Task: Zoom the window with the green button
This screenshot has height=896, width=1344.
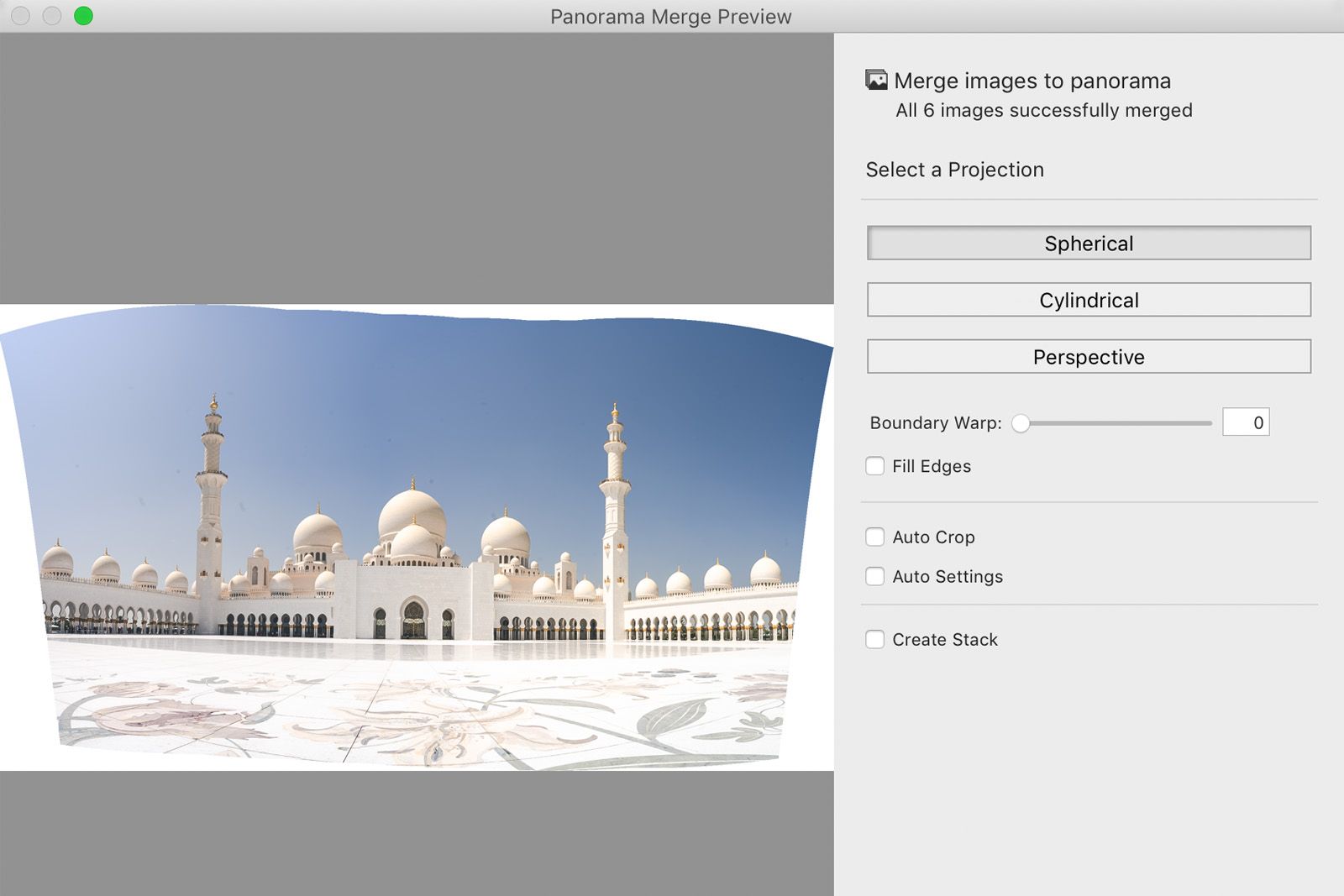Action: (81, 16)
